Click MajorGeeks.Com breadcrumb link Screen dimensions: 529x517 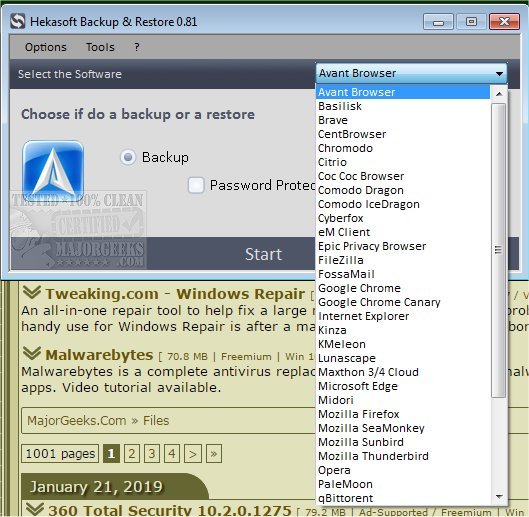click(77, 420)
